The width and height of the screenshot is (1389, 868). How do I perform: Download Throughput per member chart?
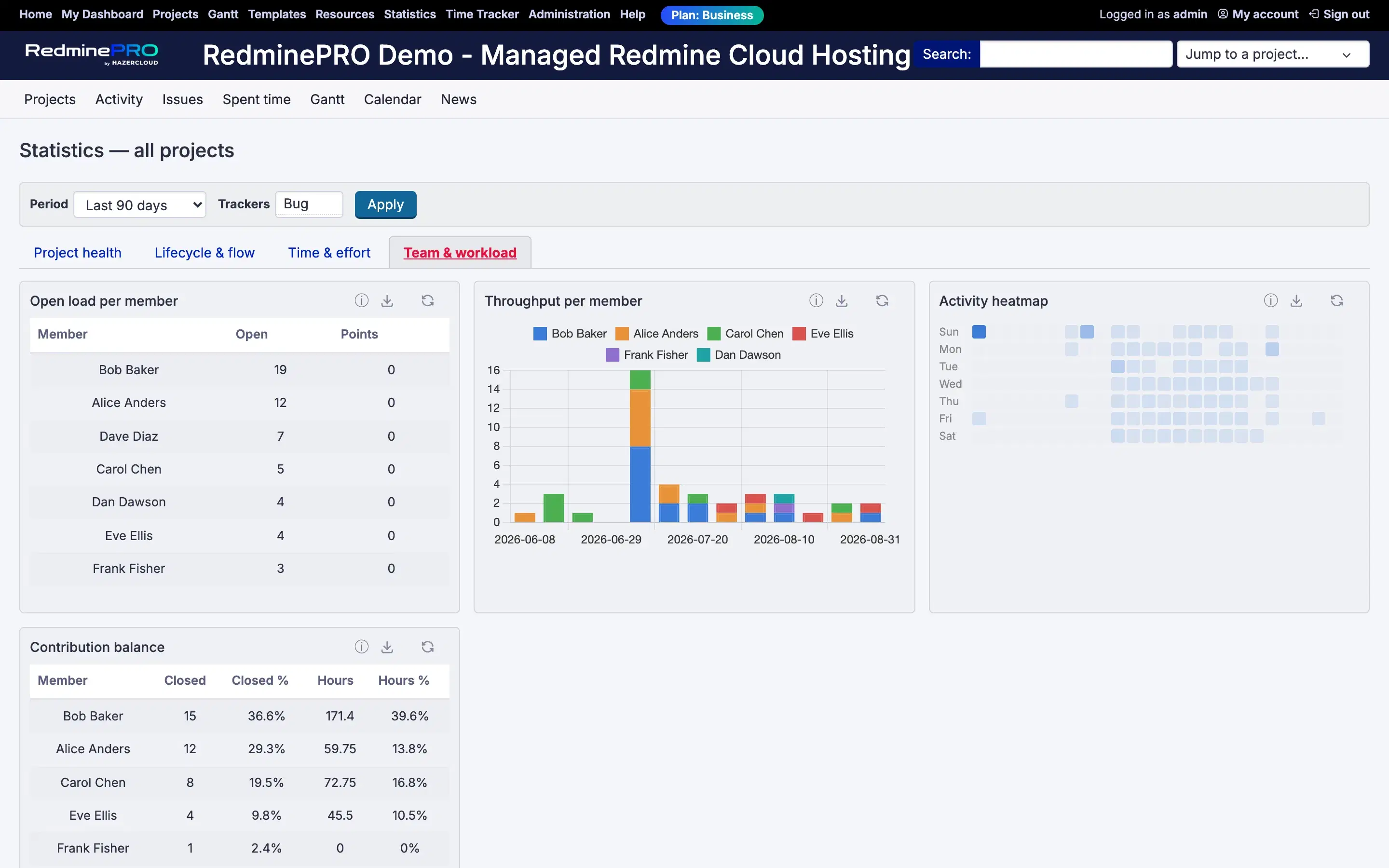(x=842, y=300)
